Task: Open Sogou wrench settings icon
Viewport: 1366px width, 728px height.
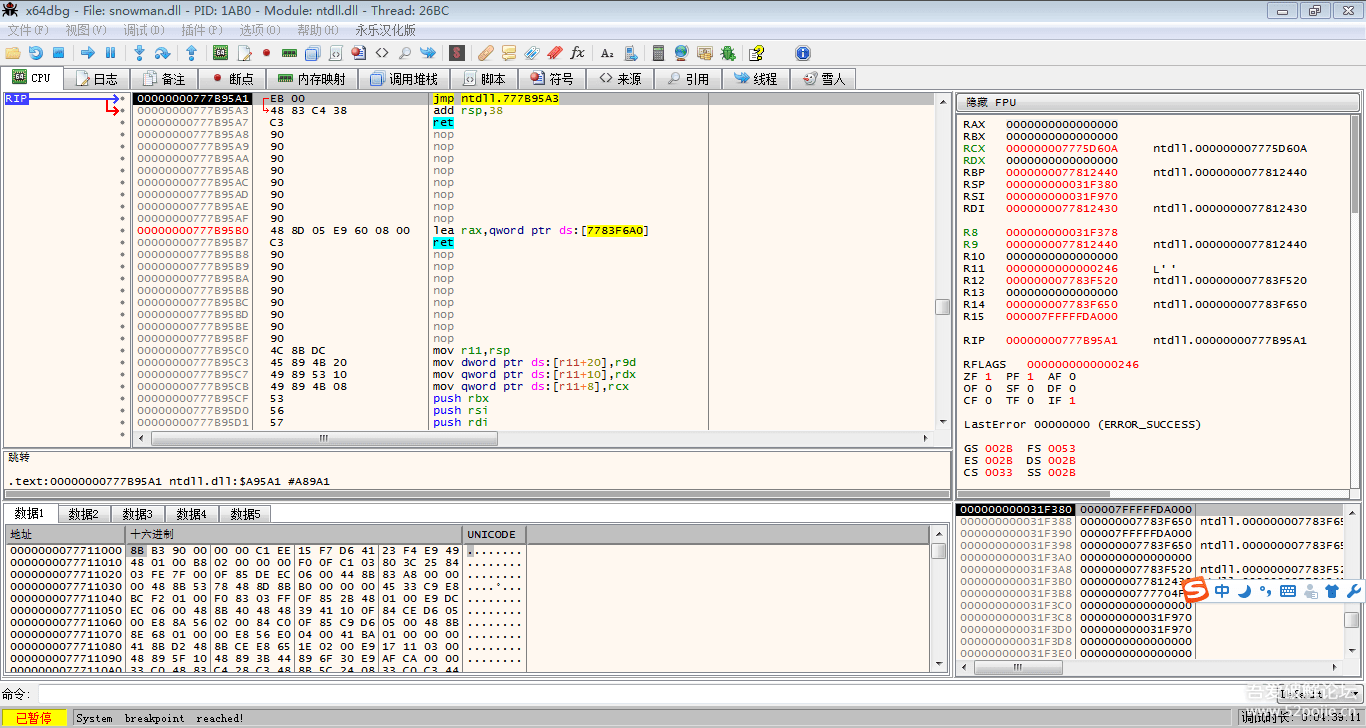Action: (1353, 592)
